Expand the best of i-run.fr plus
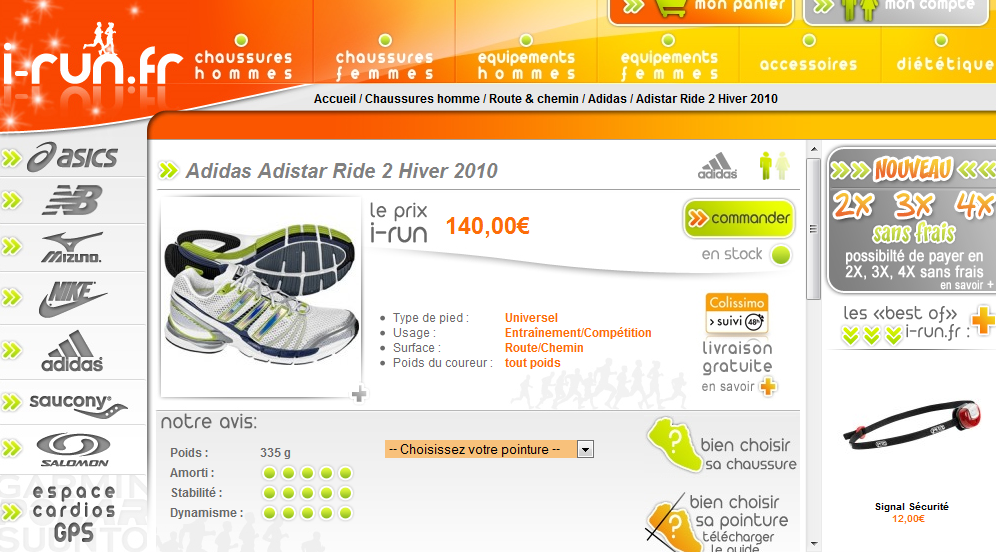The image size is (996, 552). [x=983, y=320]
